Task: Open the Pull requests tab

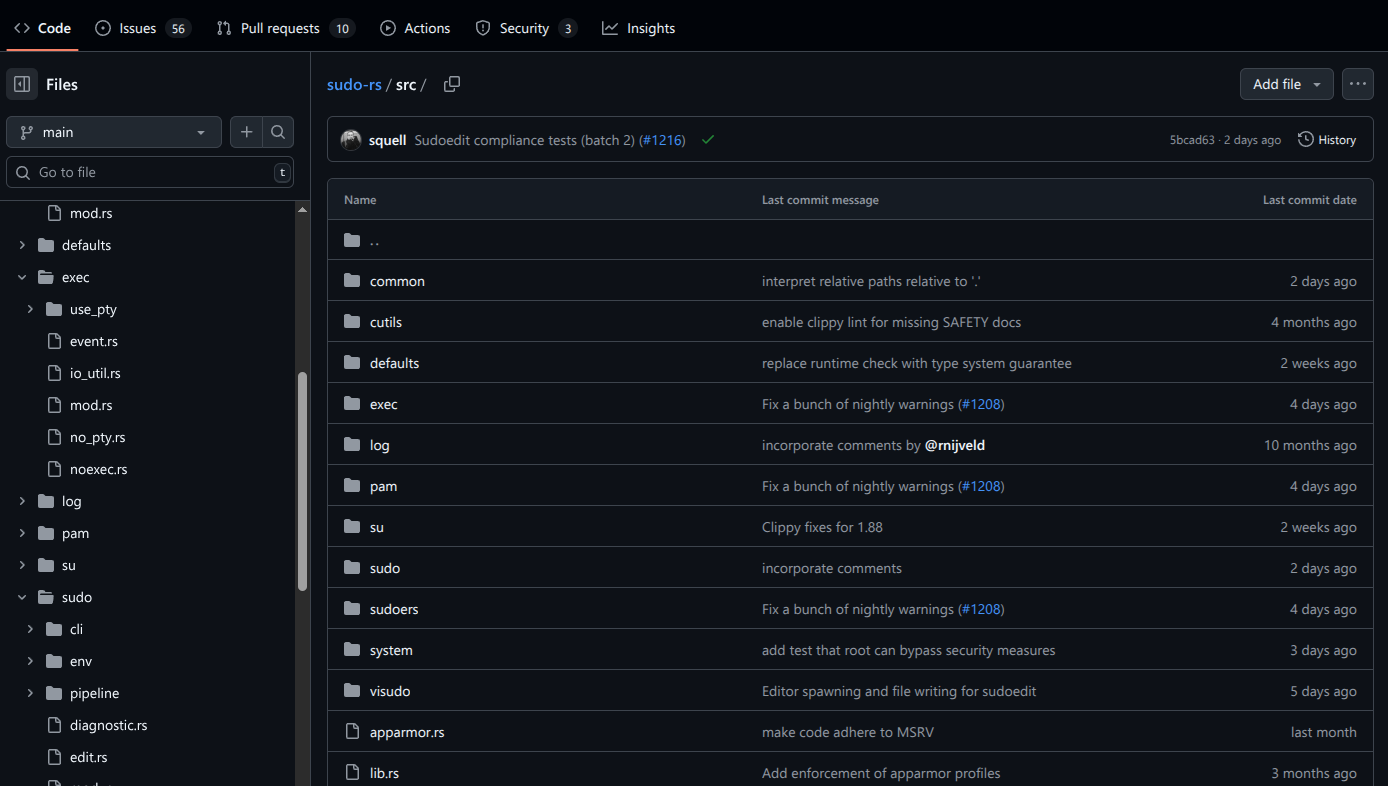Action: point(286,28)
